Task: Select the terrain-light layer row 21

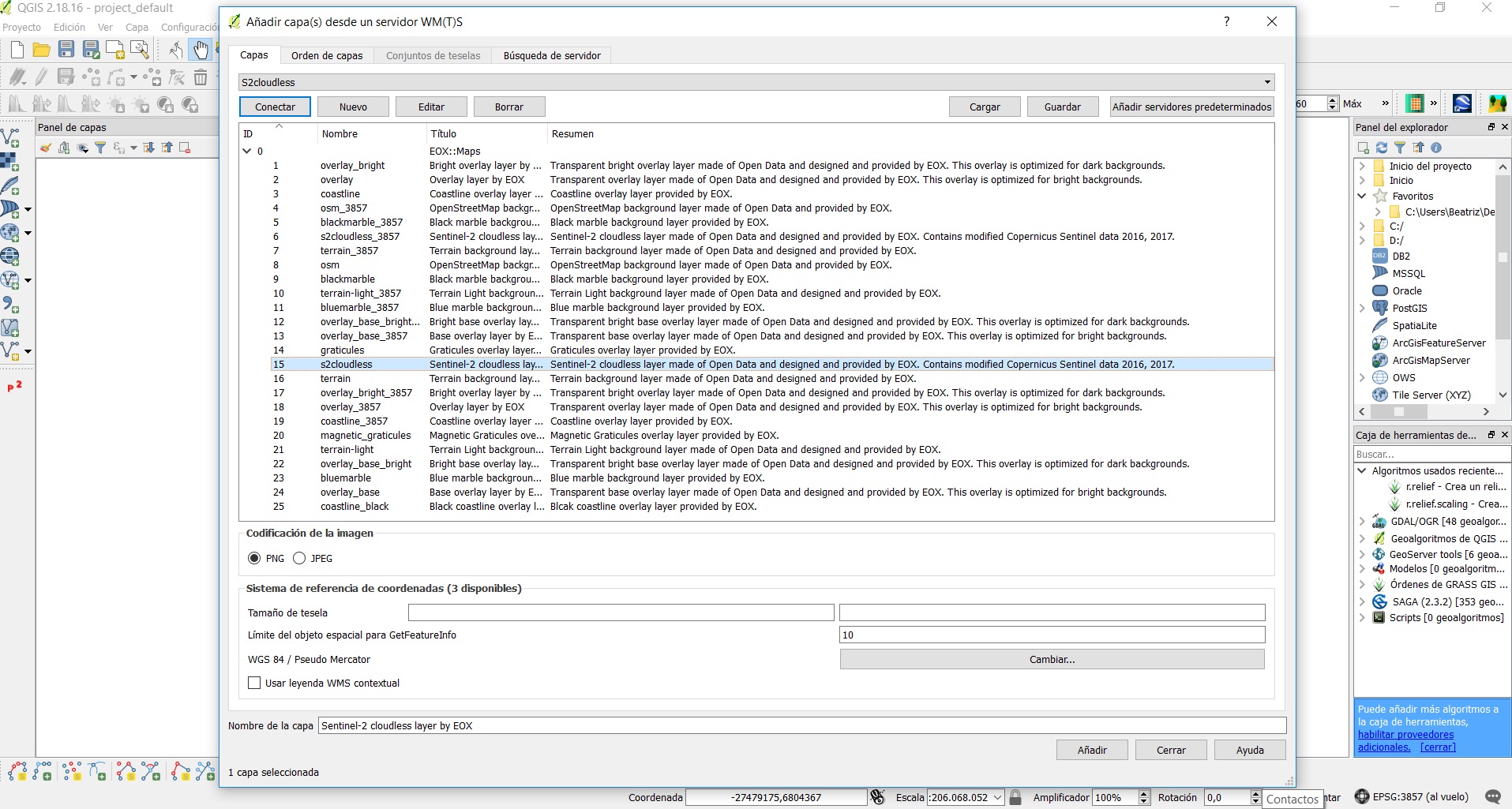Action: (772, 449)
